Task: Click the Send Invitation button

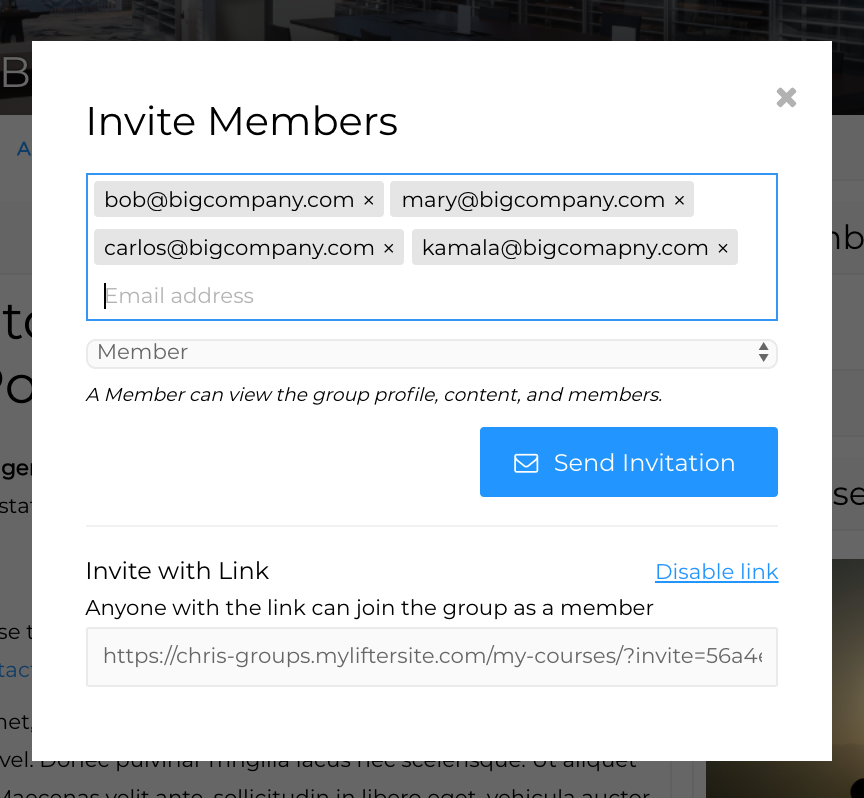Action: [629, 462]
